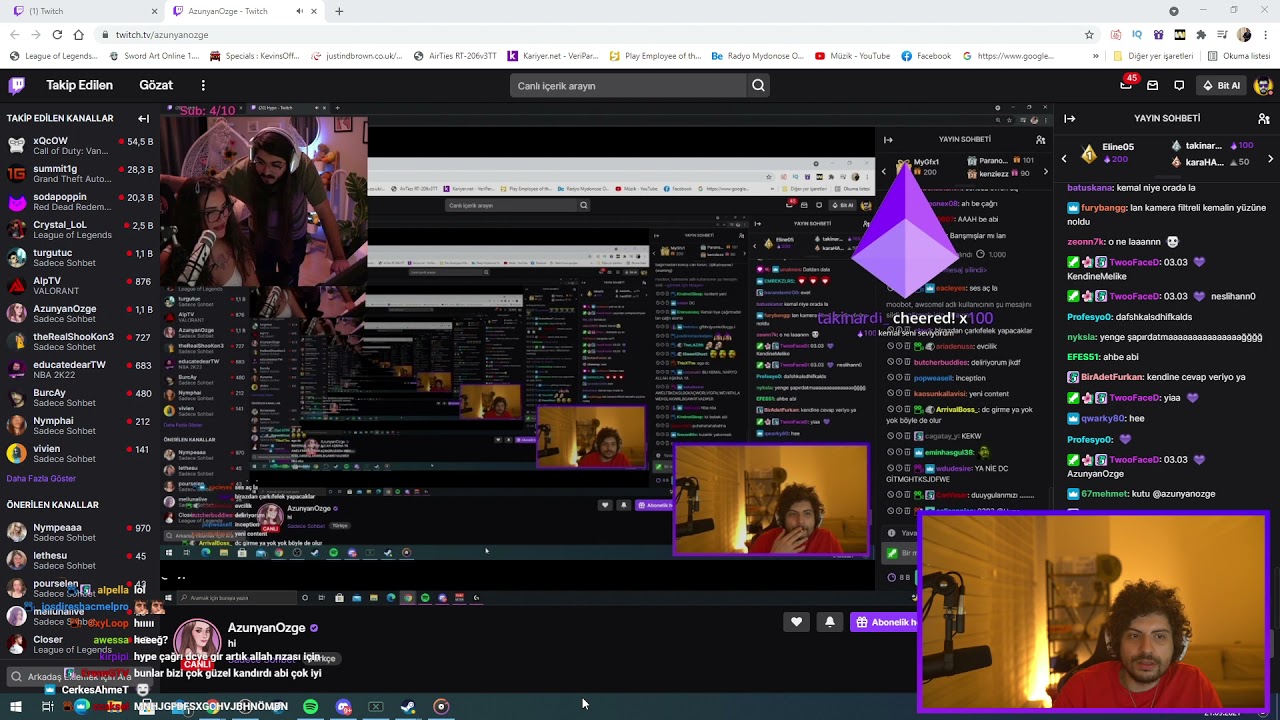This screenshot has width=1280, height=720.
Task: Open Kariyer.net bookmark
Action: [x=552, y=56]
